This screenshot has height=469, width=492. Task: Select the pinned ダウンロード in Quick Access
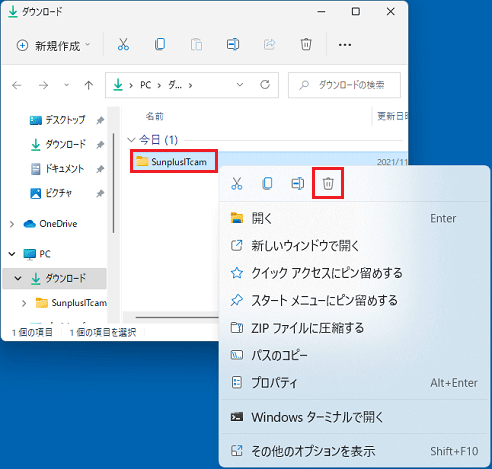(59, 144)
